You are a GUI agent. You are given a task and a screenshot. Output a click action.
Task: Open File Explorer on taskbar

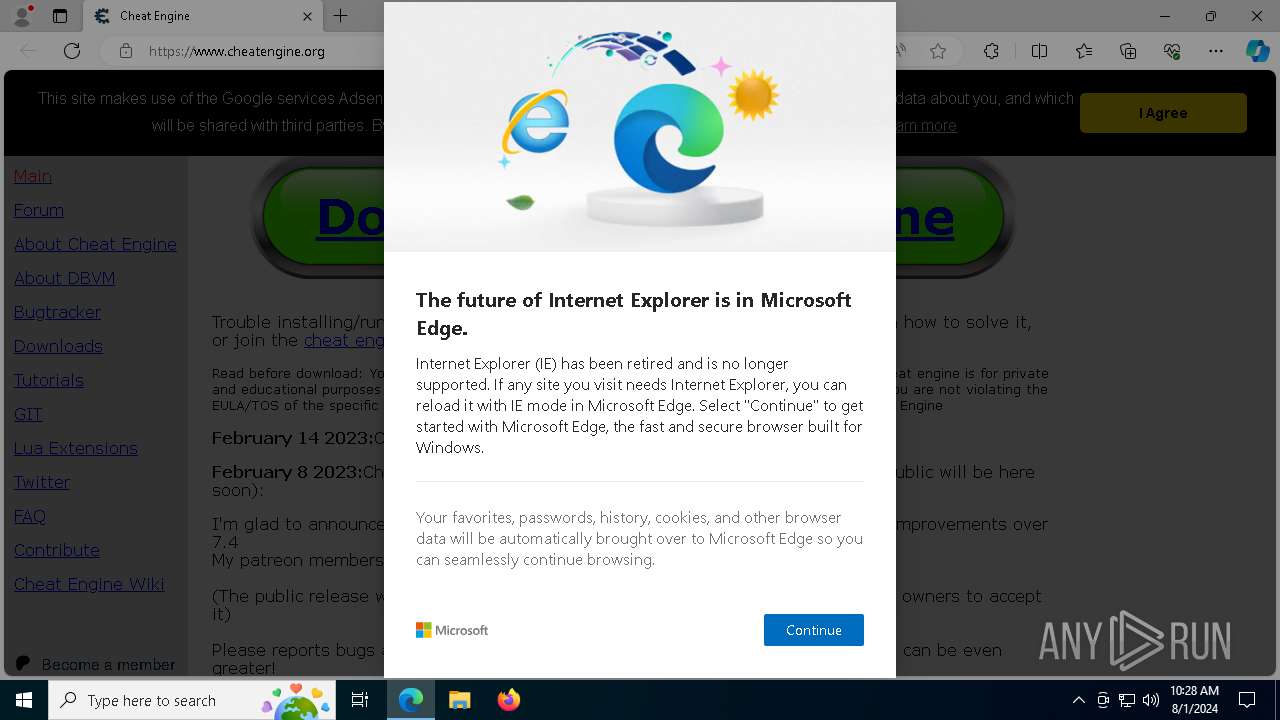pyautogui.click(x=460, y=700)
